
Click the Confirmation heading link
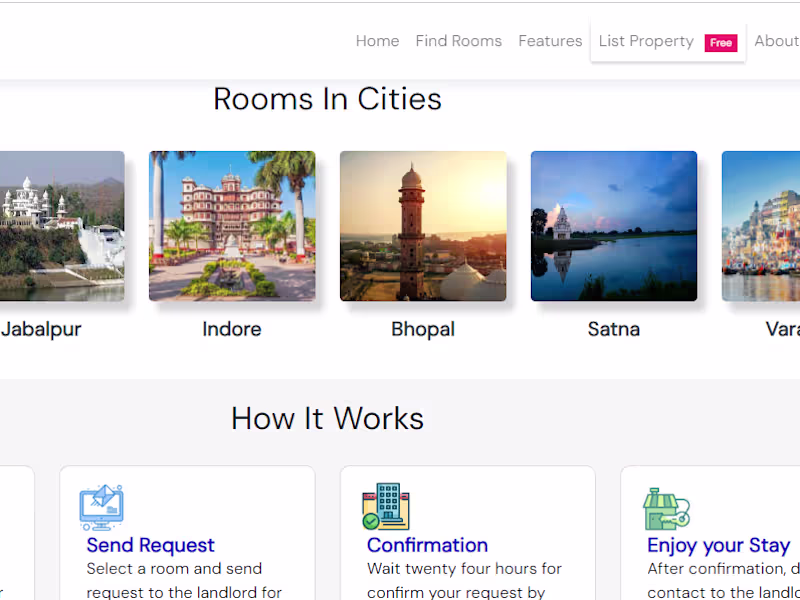[x=427, y=545]
